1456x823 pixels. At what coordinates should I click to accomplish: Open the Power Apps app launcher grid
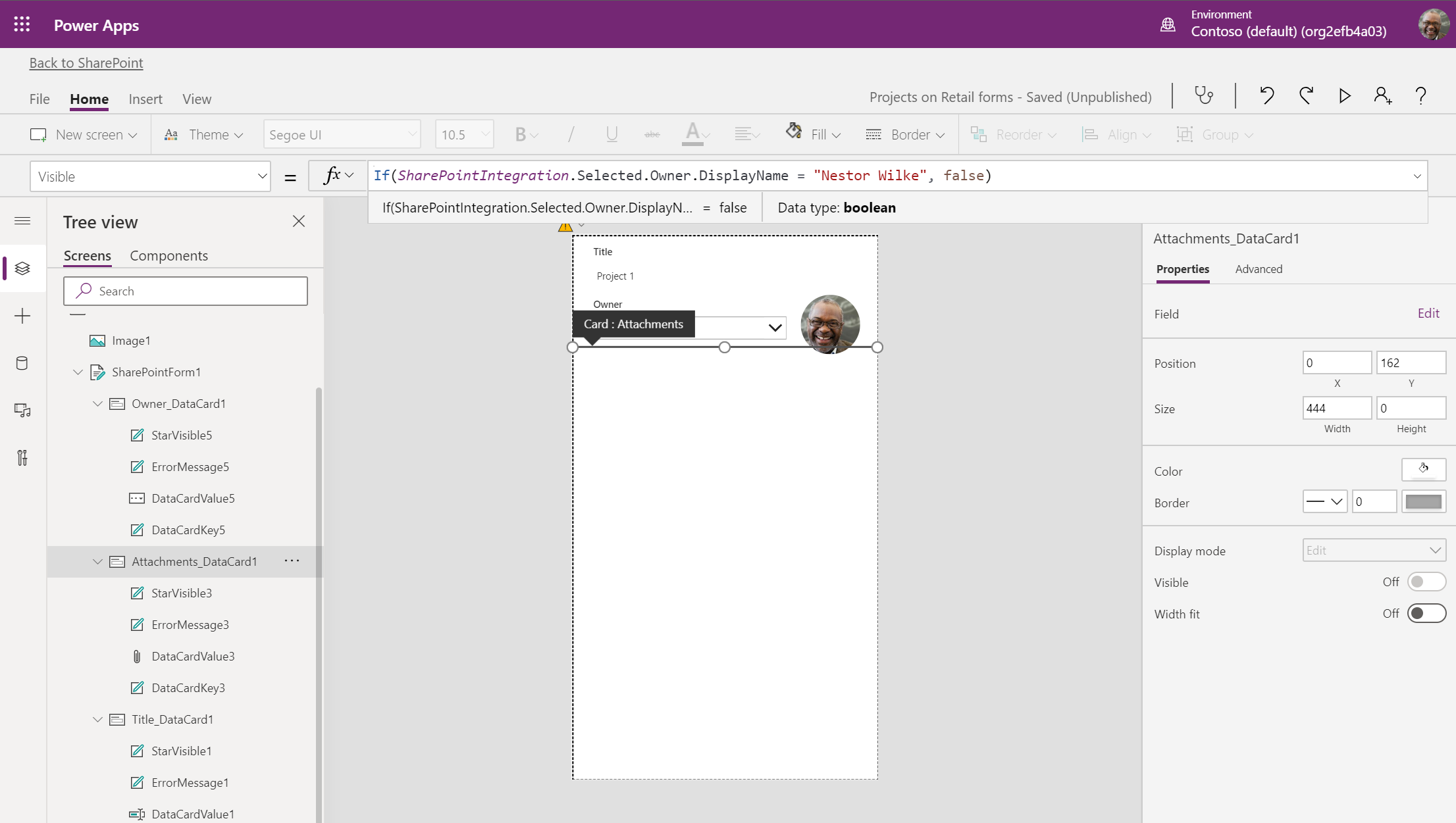click(22, 25)
